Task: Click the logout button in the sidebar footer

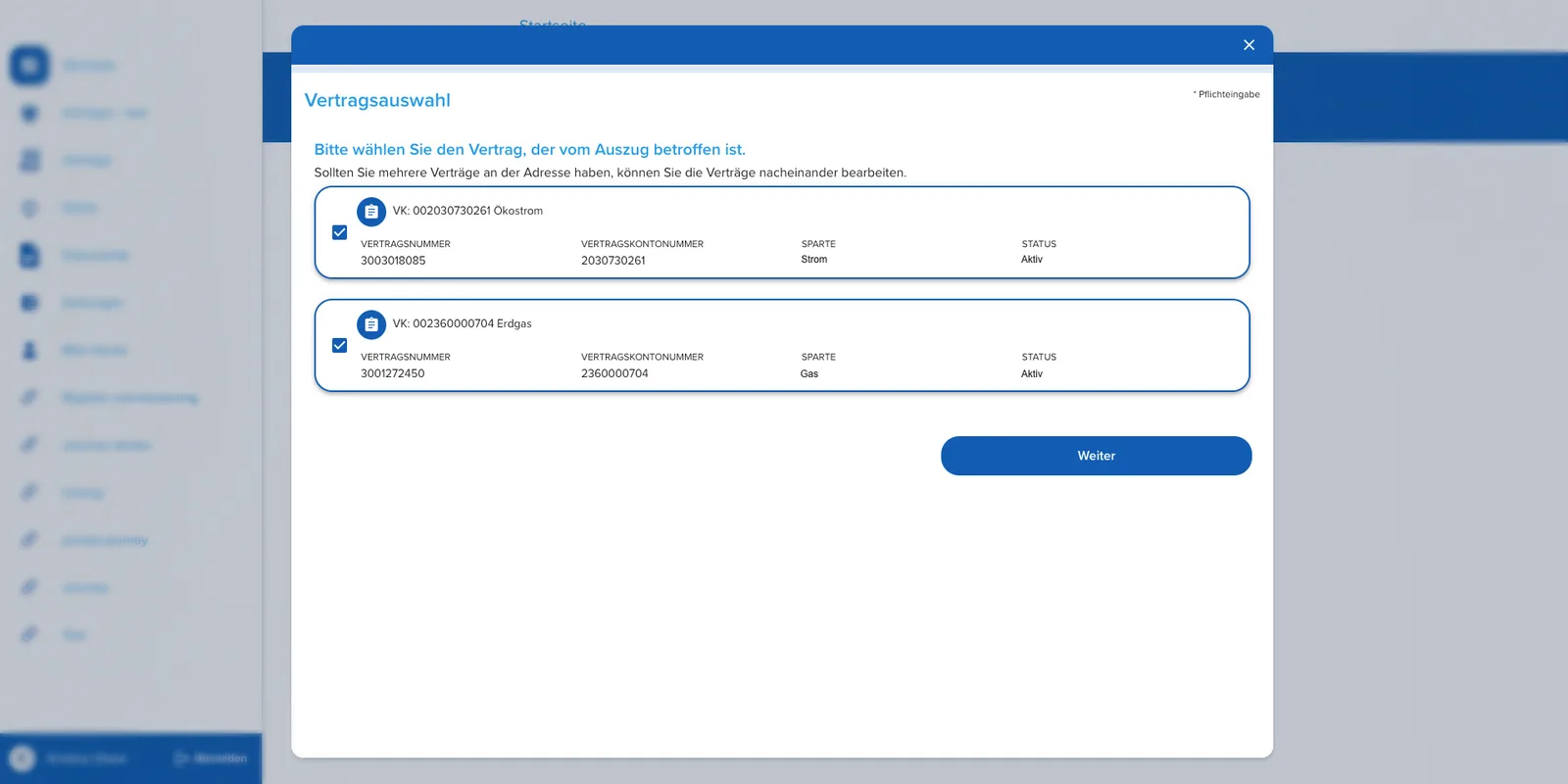Action: point(211,759)
